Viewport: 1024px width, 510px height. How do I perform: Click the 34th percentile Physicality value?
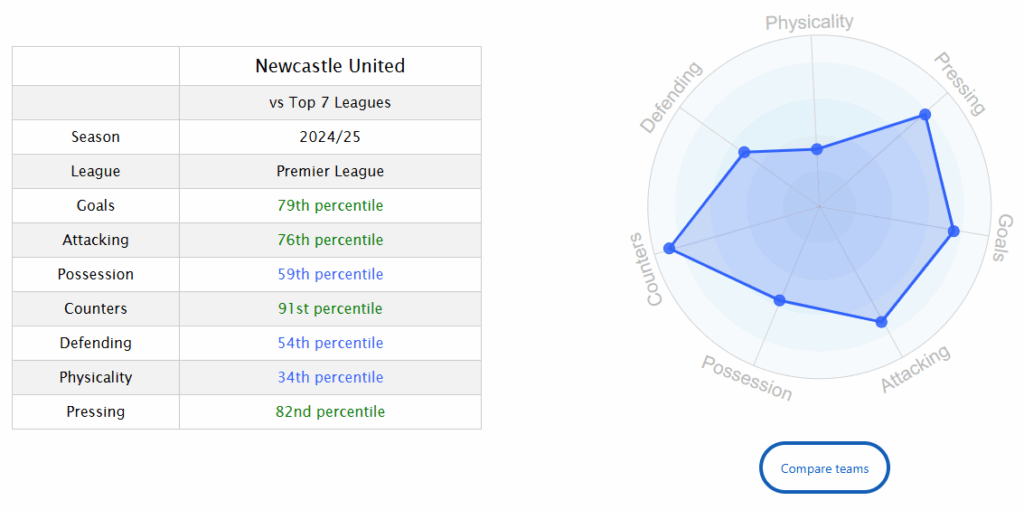pyautogui.click(x=330, y=378)
